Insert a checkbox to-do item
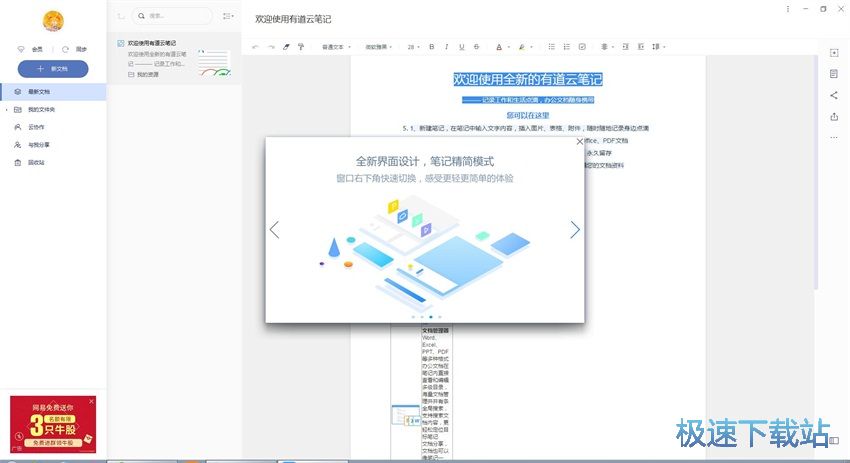Viewport: 850px width, 463px height. tap(582, 47)
